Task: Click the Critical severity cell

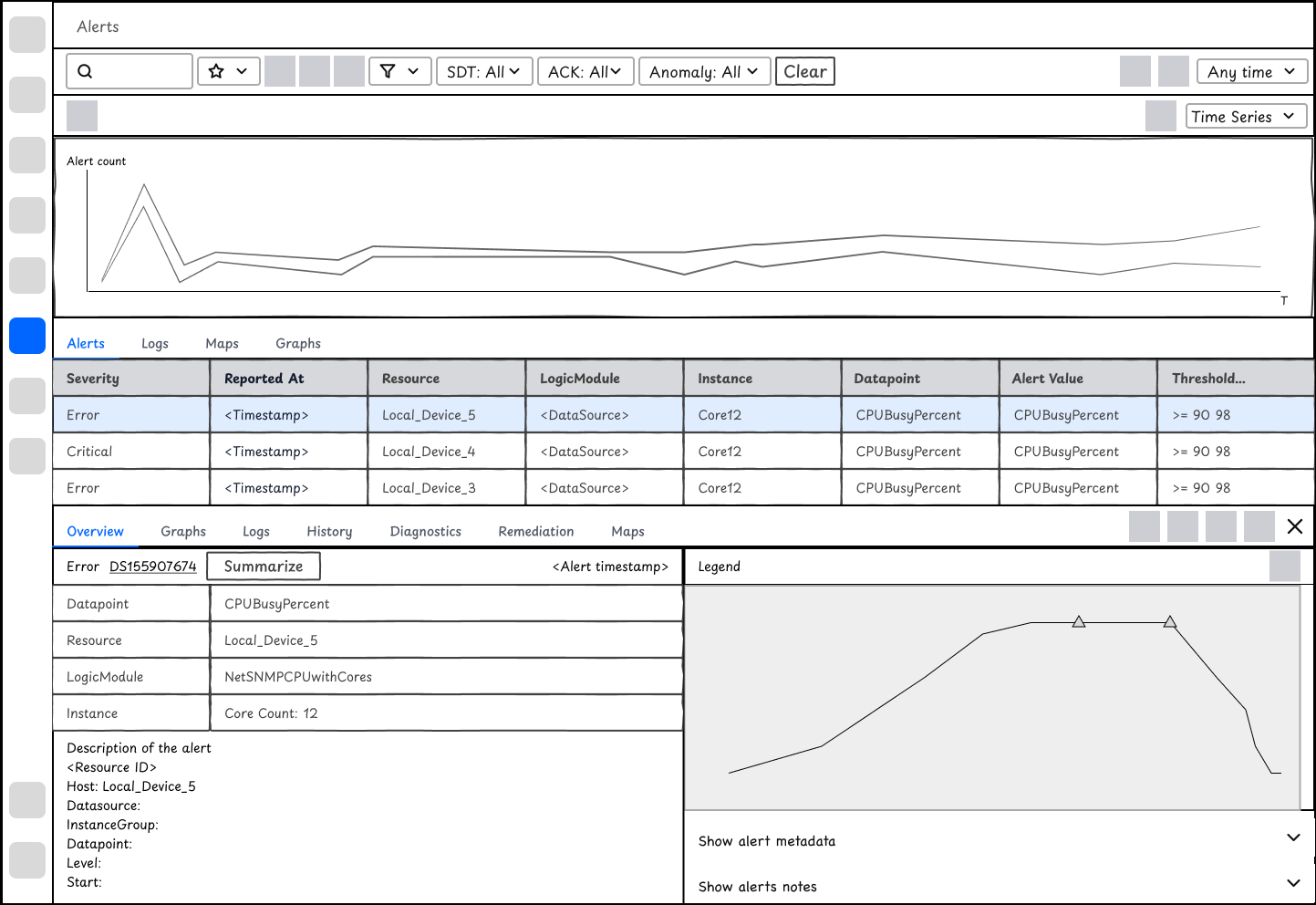Action: (x=131, y=451)
